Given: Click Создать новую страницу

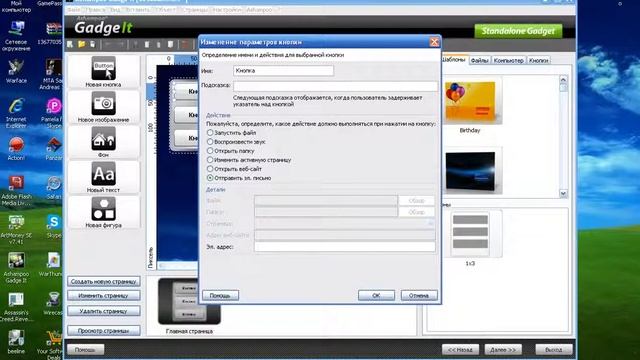Looking at the screenshot, I should tap(104, 282).
